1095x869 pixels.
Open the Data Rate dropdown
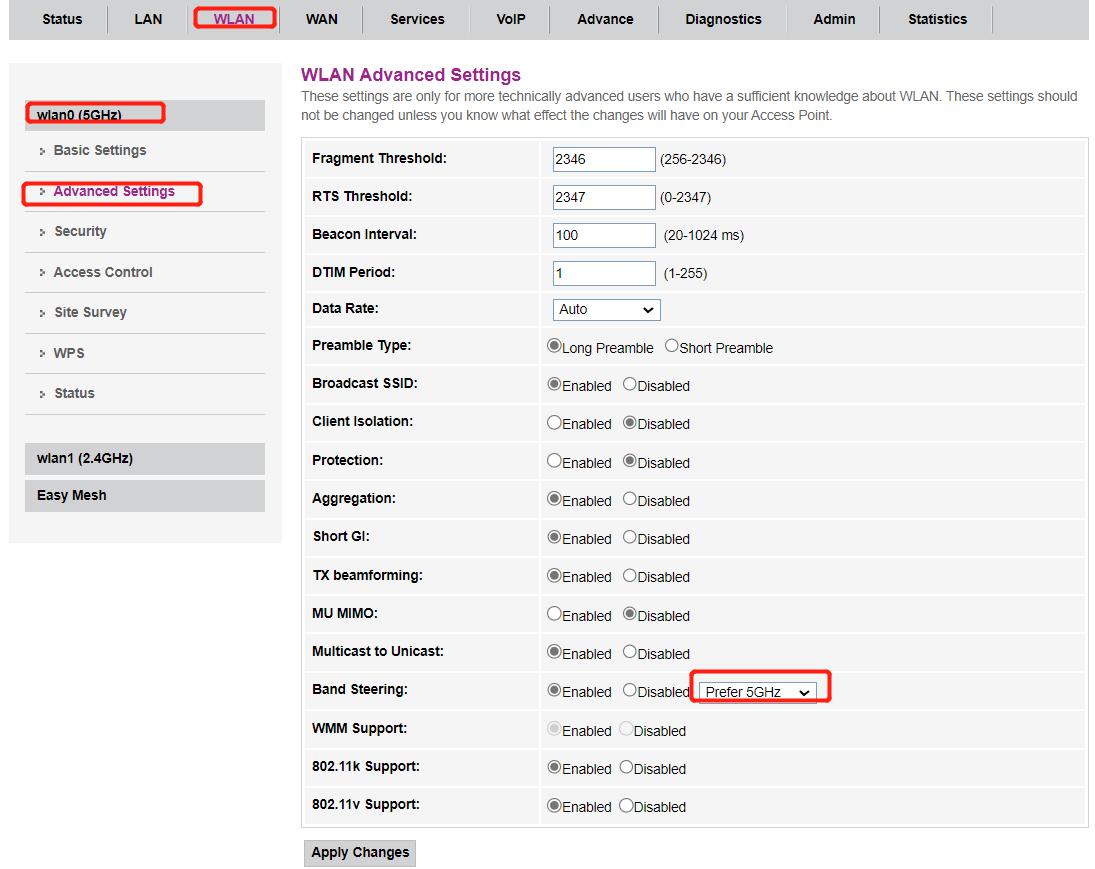pos(606,310)
